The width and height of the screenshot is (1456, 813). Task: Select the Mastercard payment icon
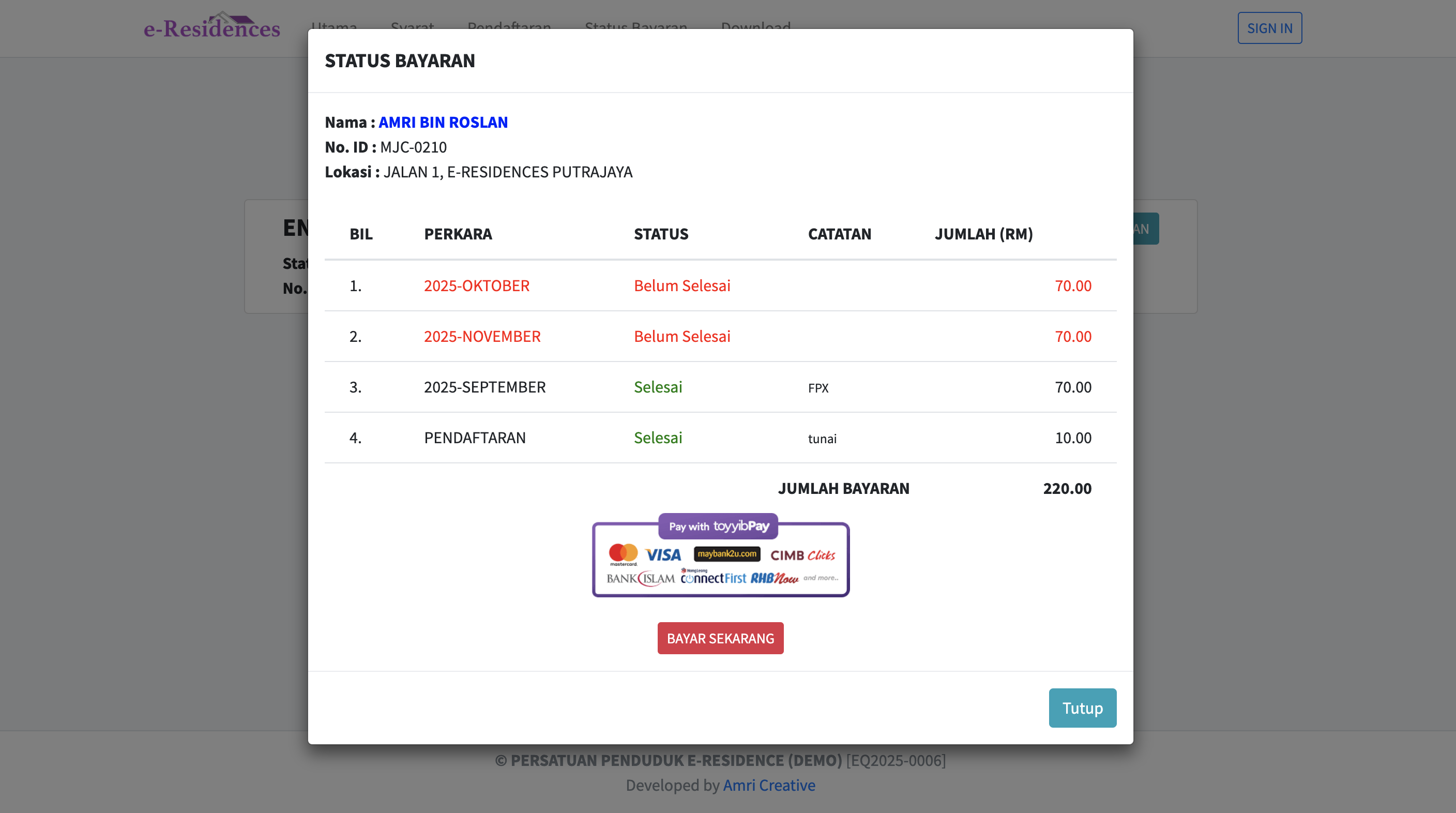click(623, 554)
